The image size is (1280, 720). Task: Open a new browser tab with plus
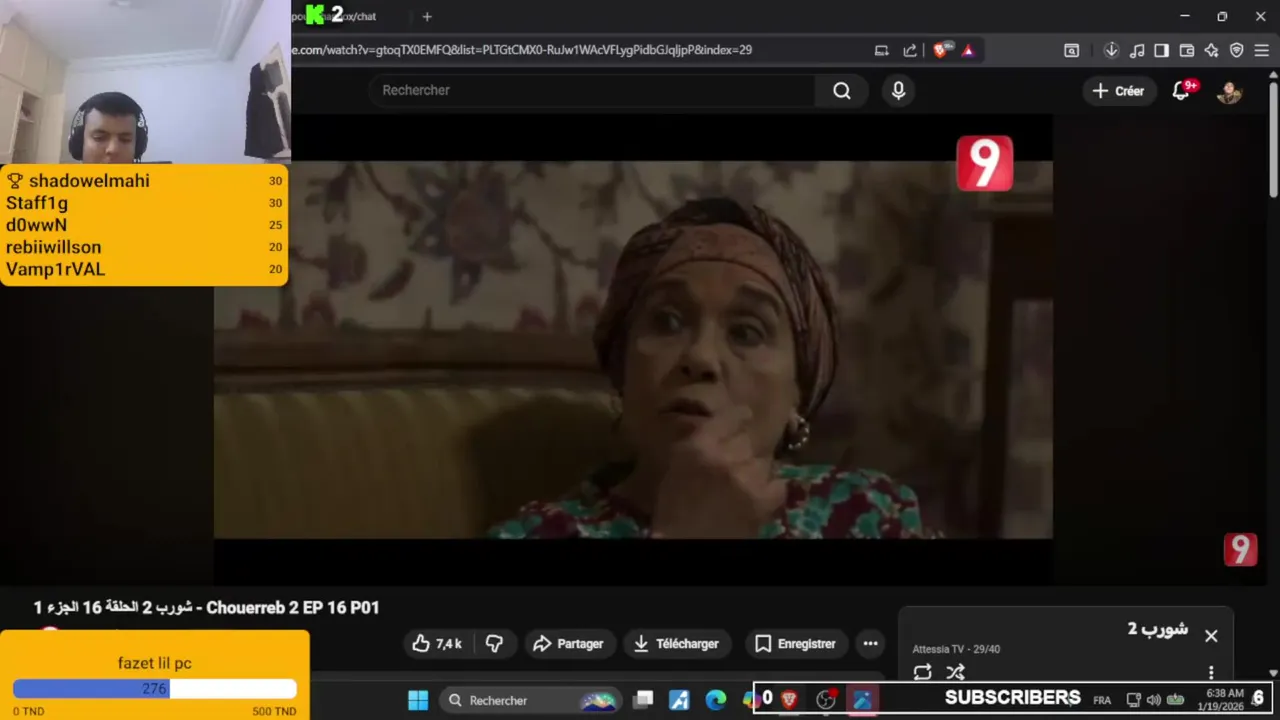[427, 16]
